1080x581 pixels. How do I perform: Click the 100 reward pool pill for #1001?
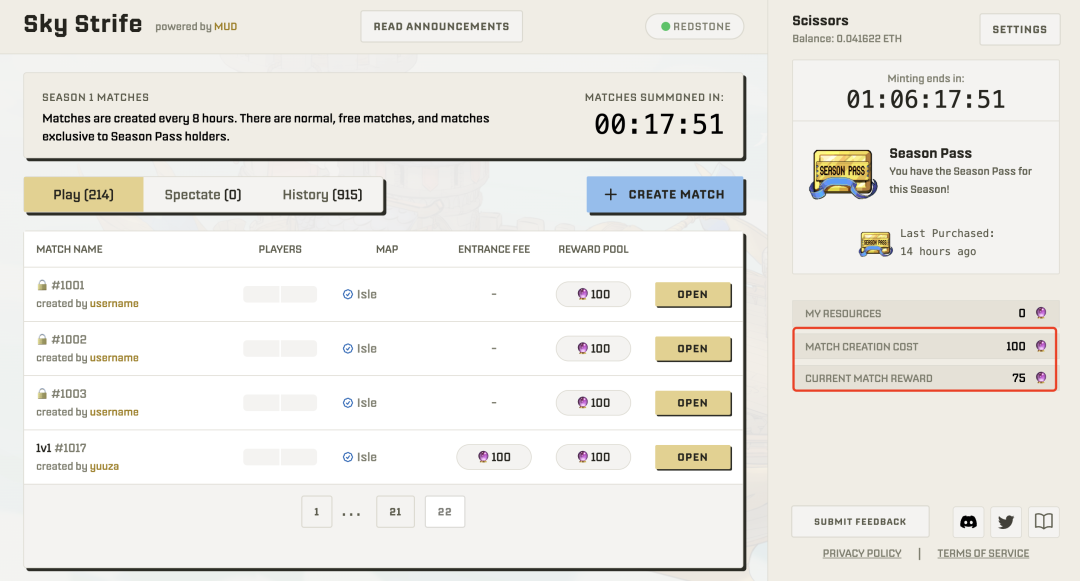click(x=593, y=294)
